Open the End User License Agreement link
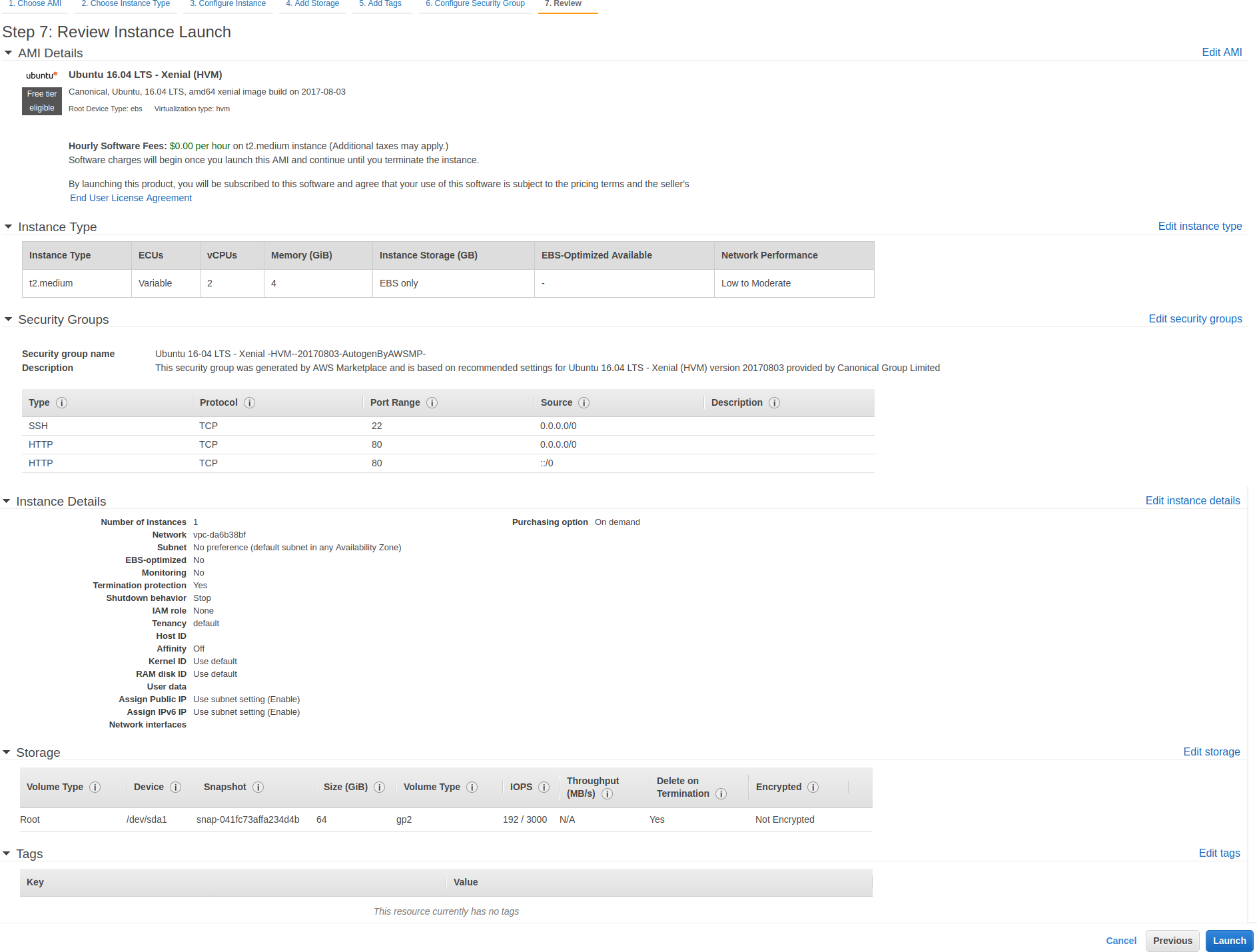Image resolution: width=1257 pixels, height=952 pixels. tap(131, 199)
